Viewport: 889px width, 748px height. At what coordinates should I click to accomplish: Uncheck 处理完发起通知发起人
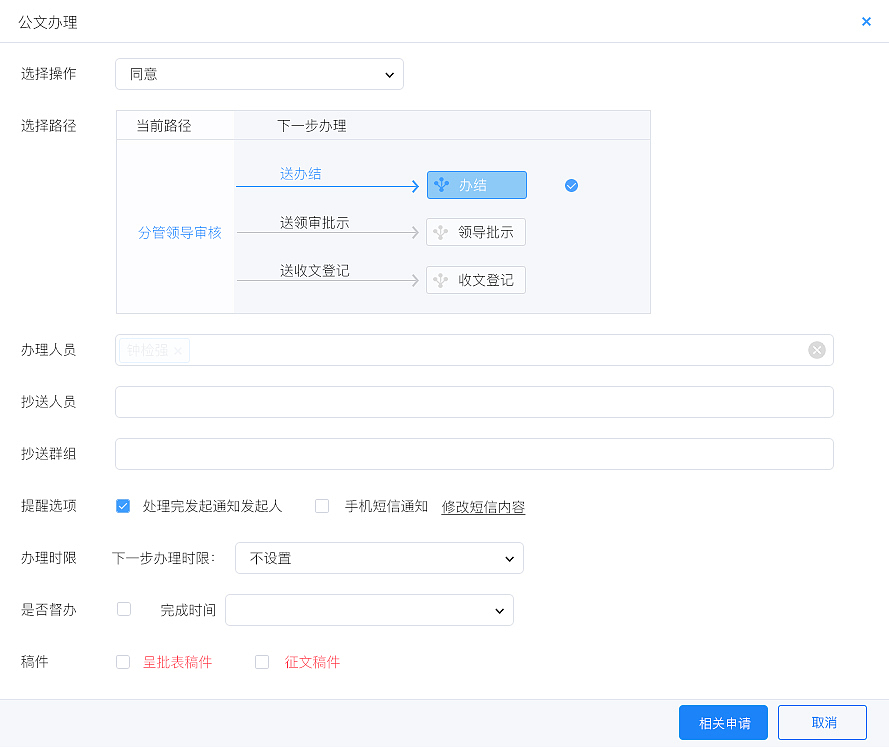point(123,506)
